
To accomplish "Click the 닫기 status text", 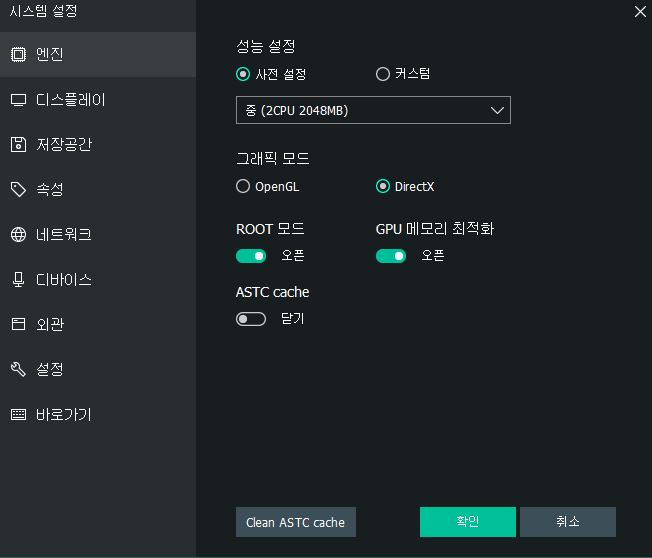I will point(293,319).
